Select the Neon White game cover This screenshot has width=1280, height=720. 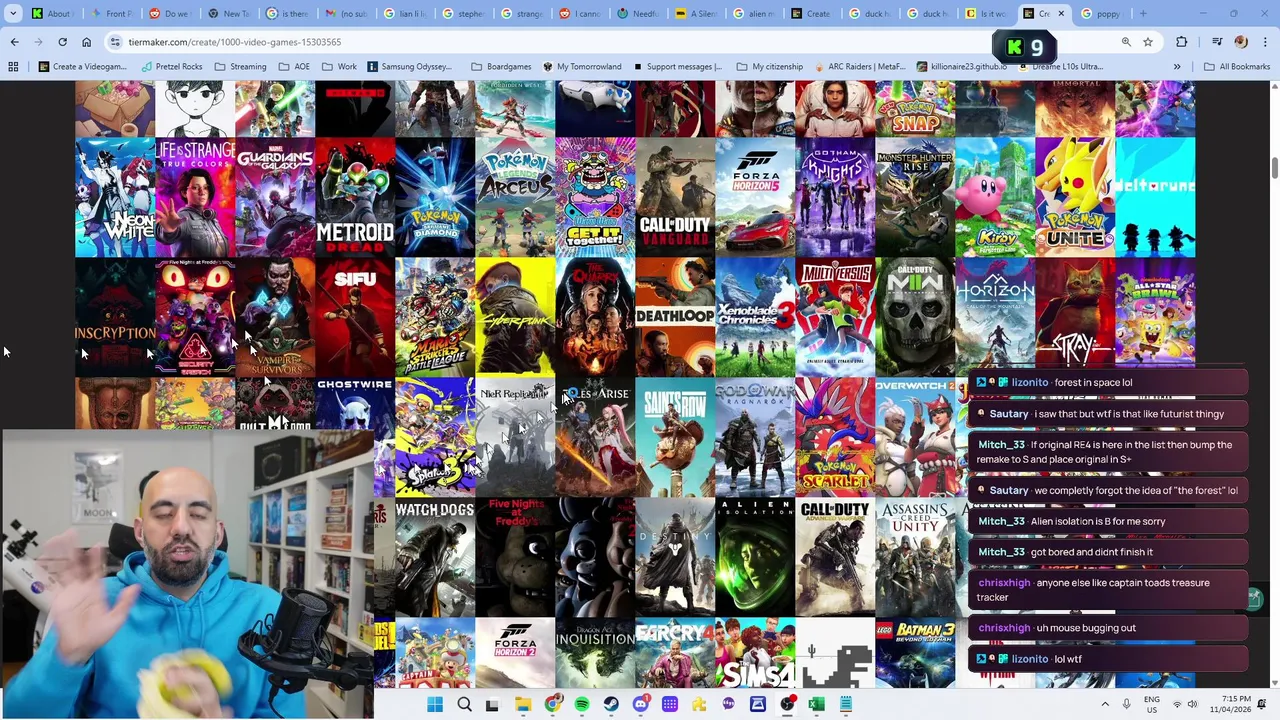click(x=115, y=197)
